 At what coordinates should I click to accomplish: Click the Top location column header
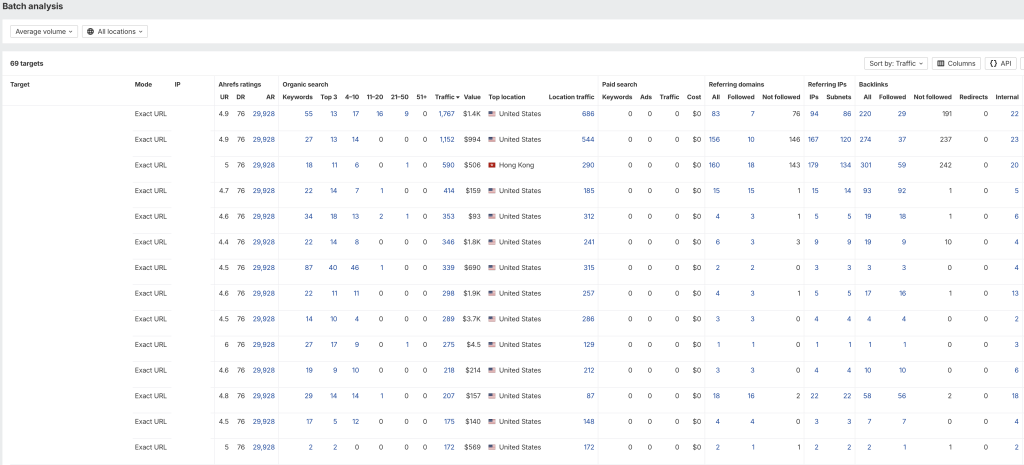pos(506,97)
